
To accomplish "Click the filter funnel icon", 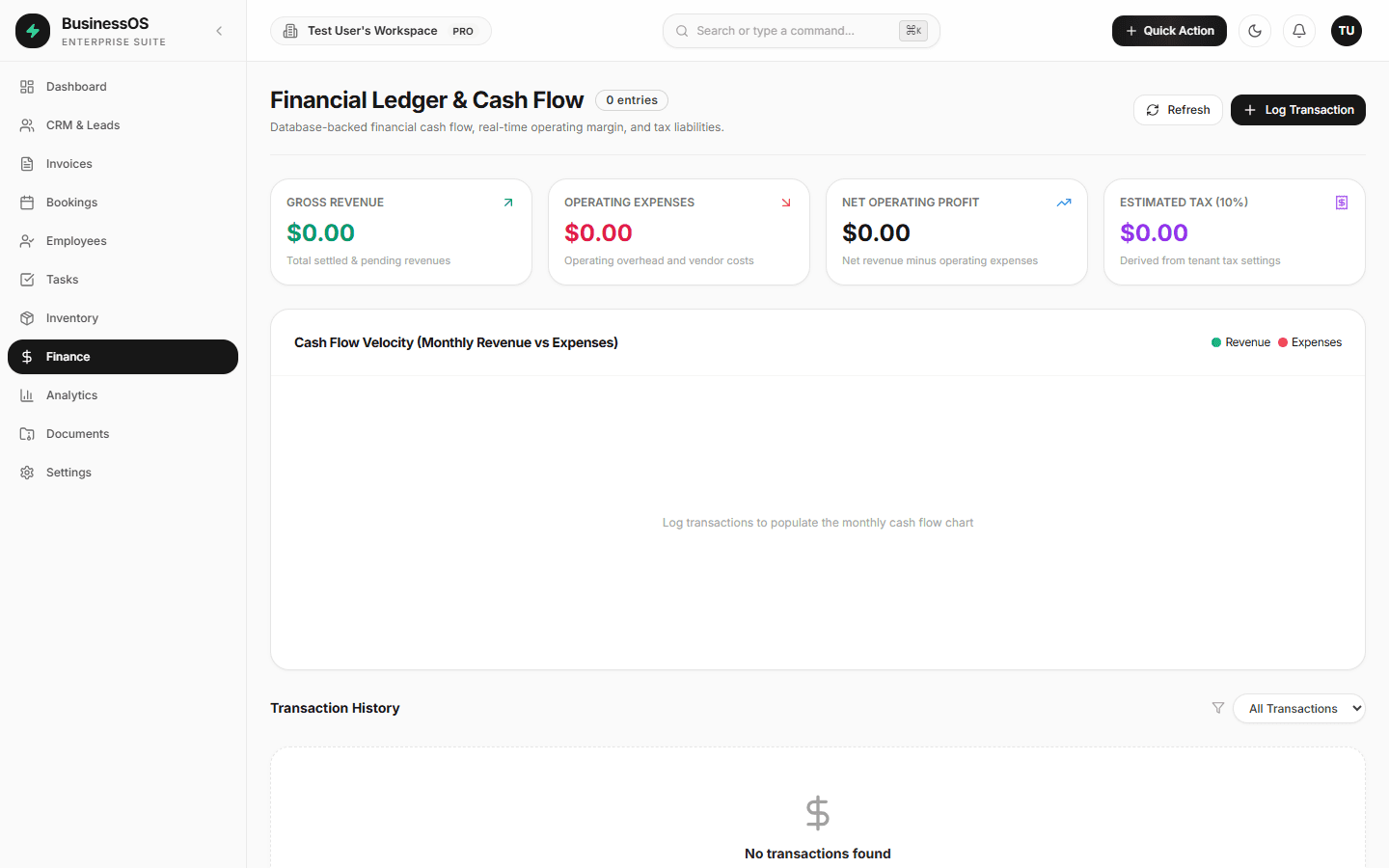I will click(x=1218, y=708).
